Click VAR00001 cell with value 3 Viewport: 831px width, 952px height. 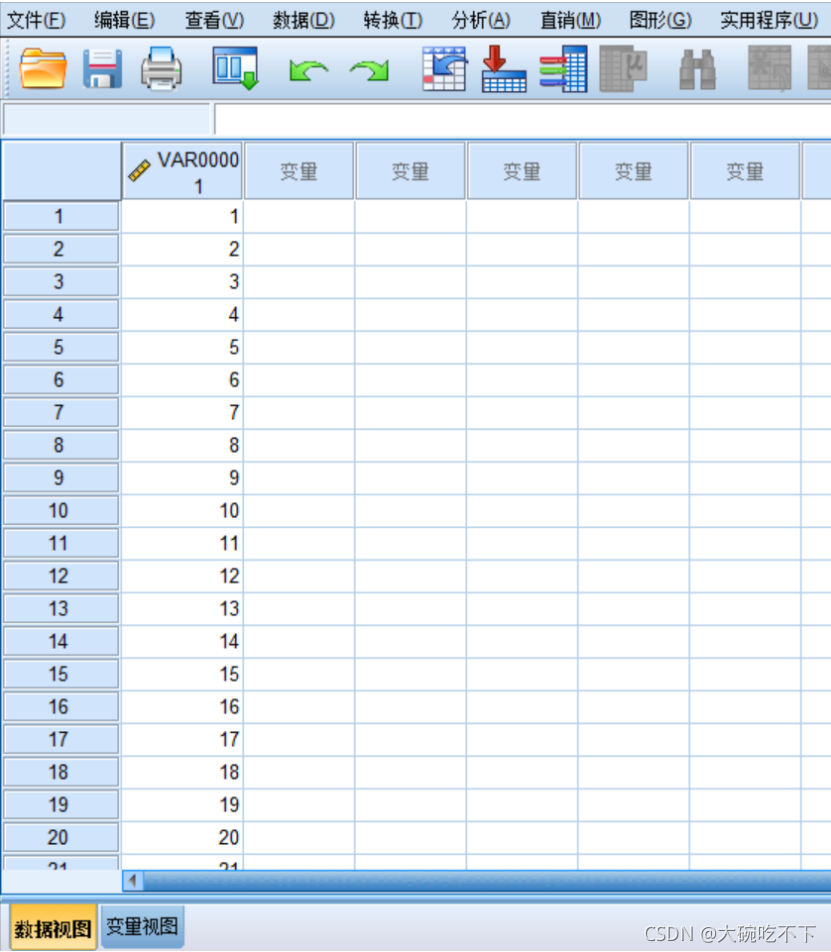(x=182, y=282)
